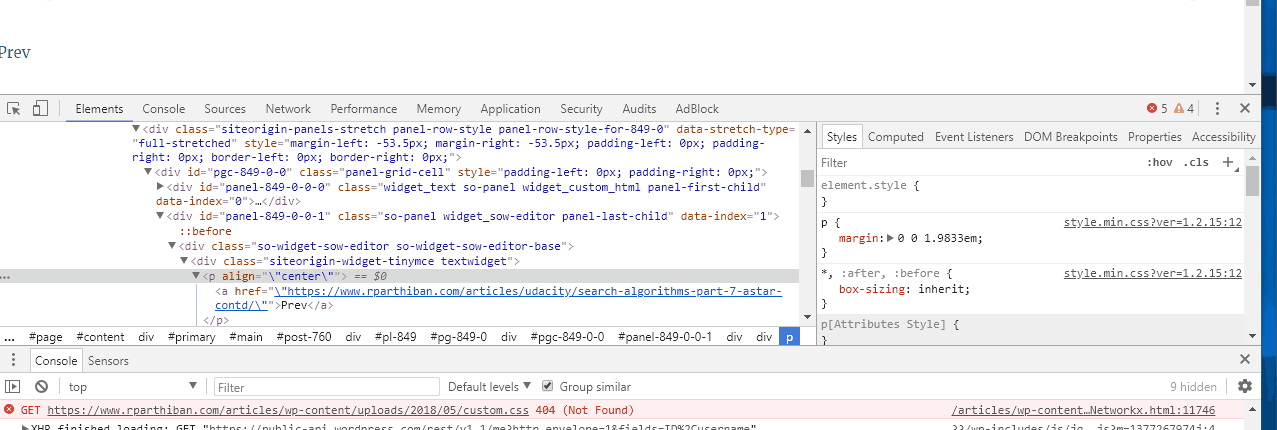Open the Performance tab
This screenshot has width=1277, height=430.
pos(364,109)
